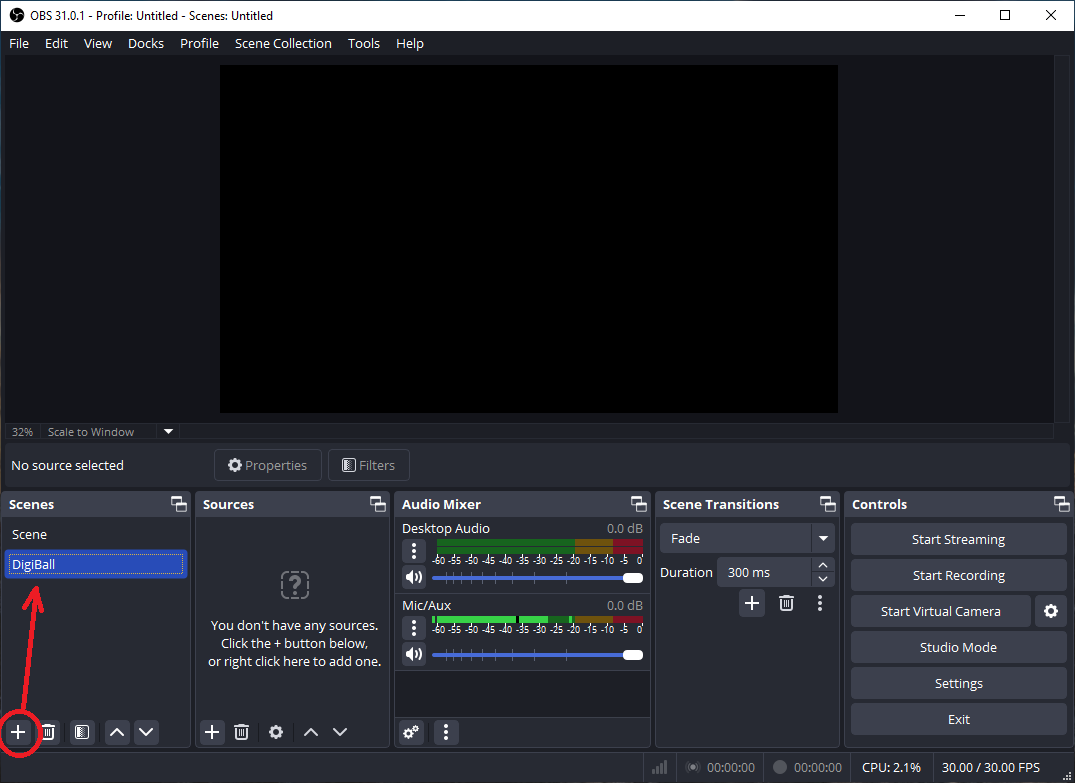Open the preview scaling dropdown arrow
The height and width of the screenshot is (783, 1075).
(x=168, y=432)
